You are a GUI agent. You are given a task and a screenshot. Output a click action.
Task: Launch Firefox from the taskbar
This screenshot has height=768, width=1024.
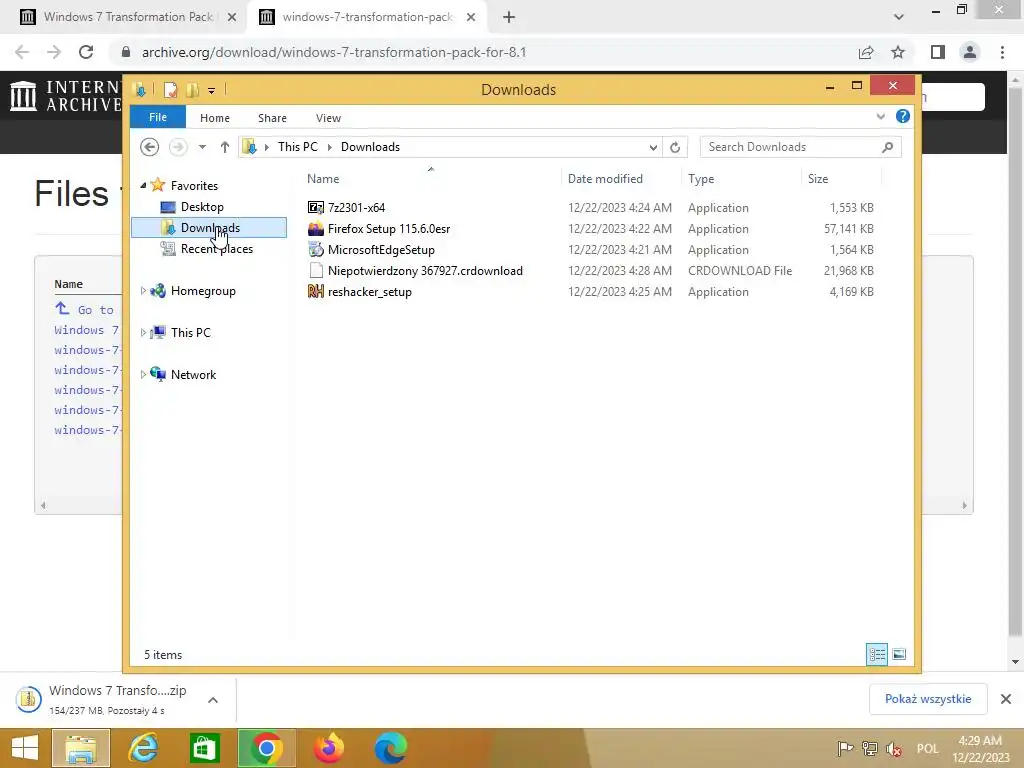click(x=328, y=748)
